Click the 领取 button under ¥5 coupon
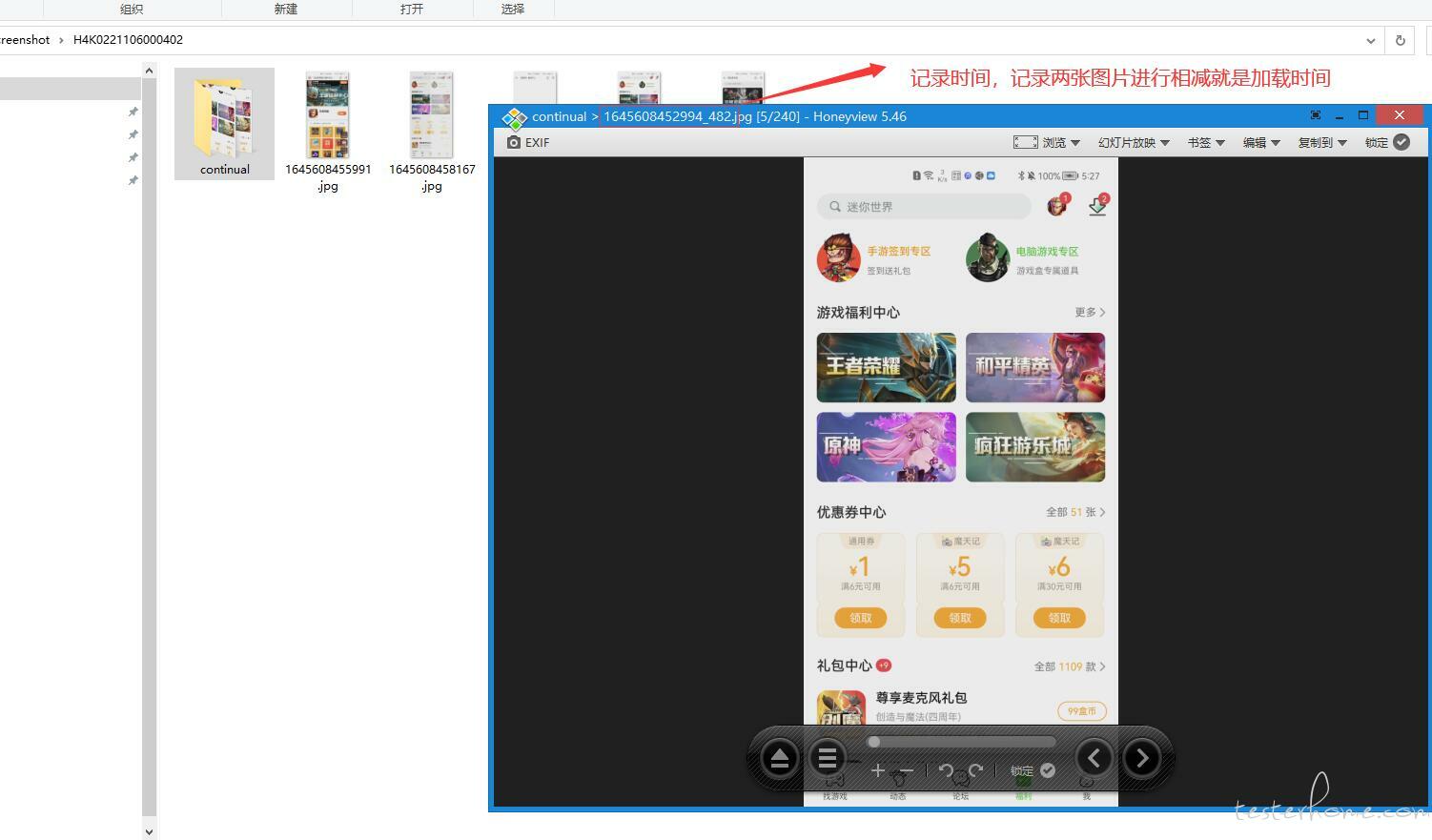The height and width of the screenshot is (840, 1432). [960, 618]
